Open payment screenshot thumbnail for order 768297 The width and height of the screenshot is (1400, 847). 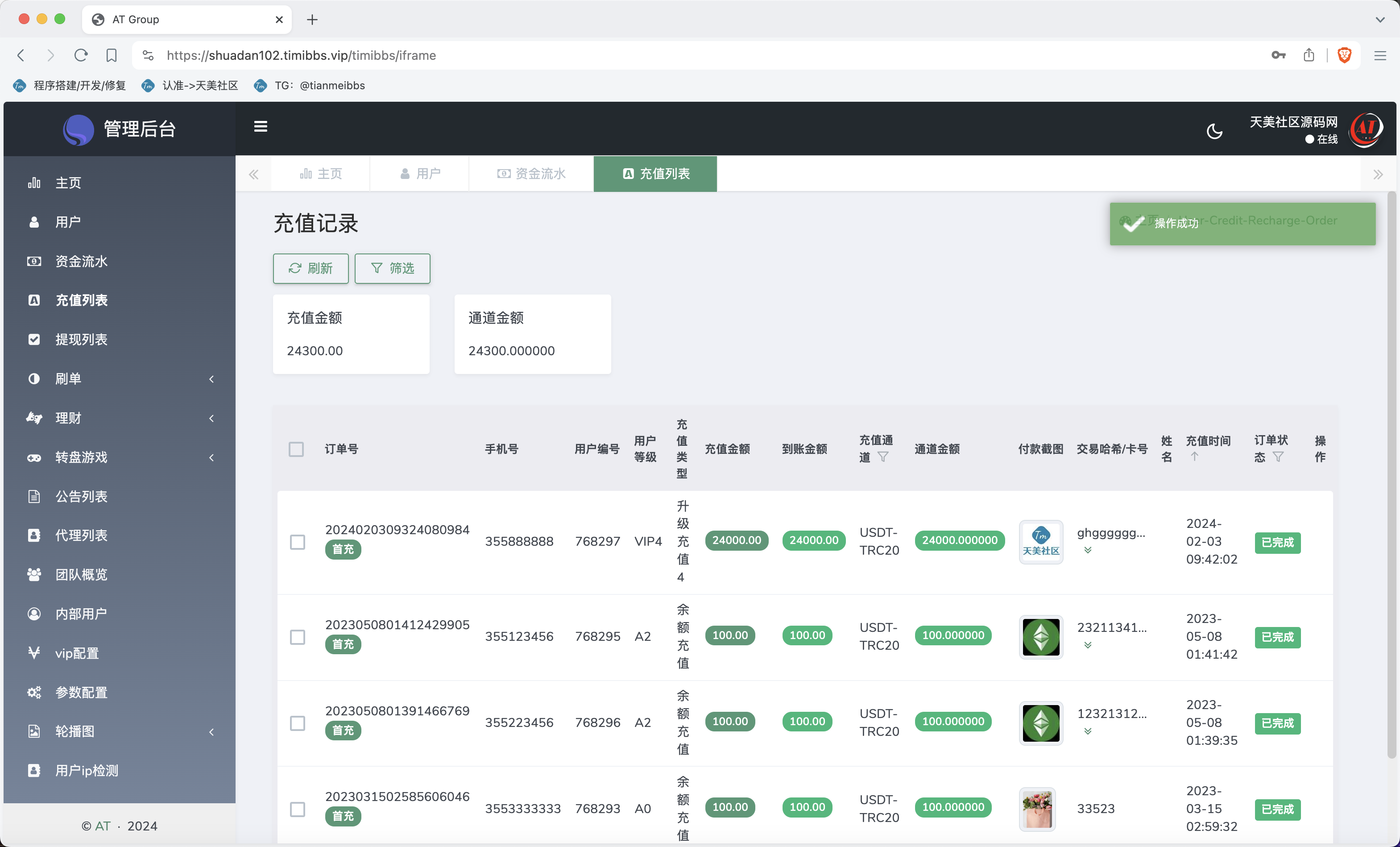(1040, 542)
